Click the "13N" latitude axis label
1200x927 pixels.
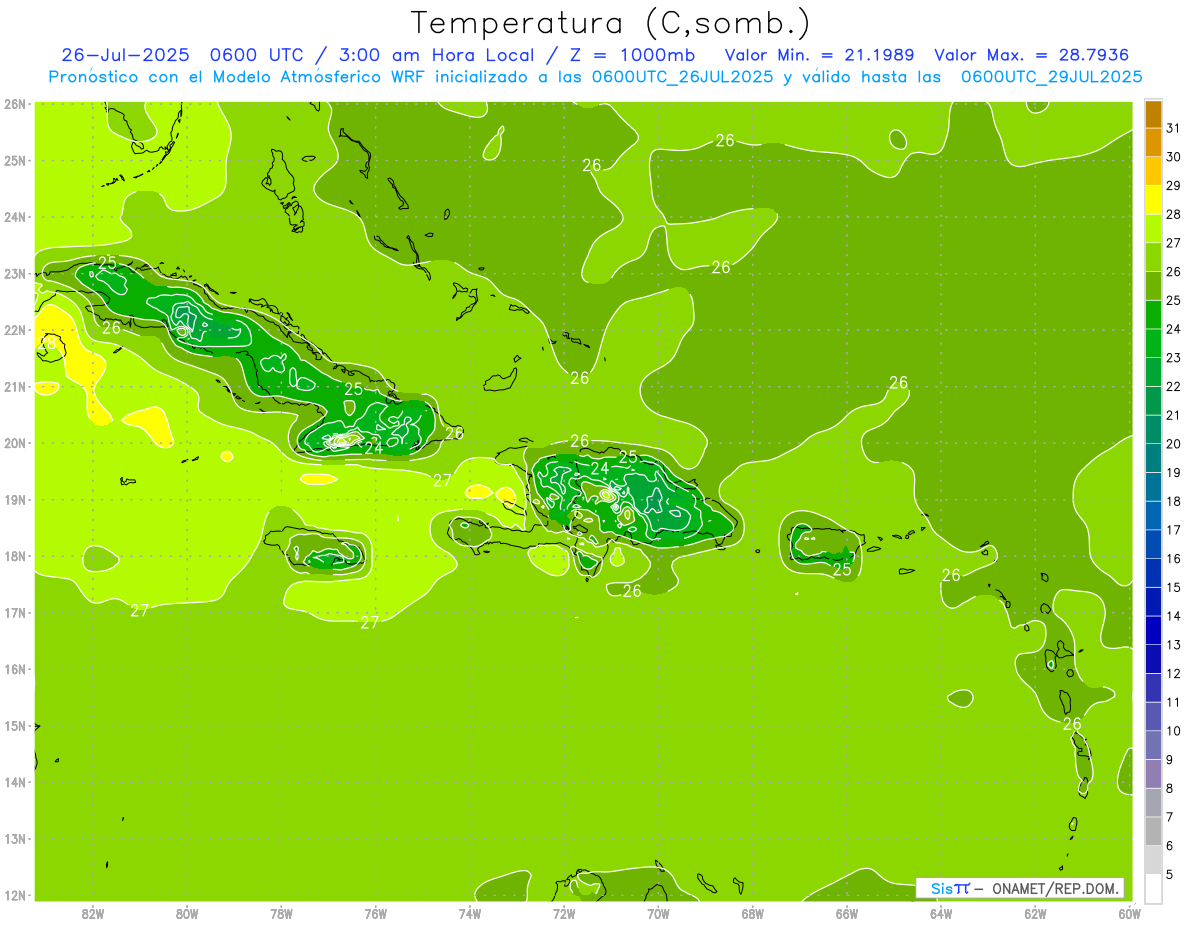pos(14,839)
